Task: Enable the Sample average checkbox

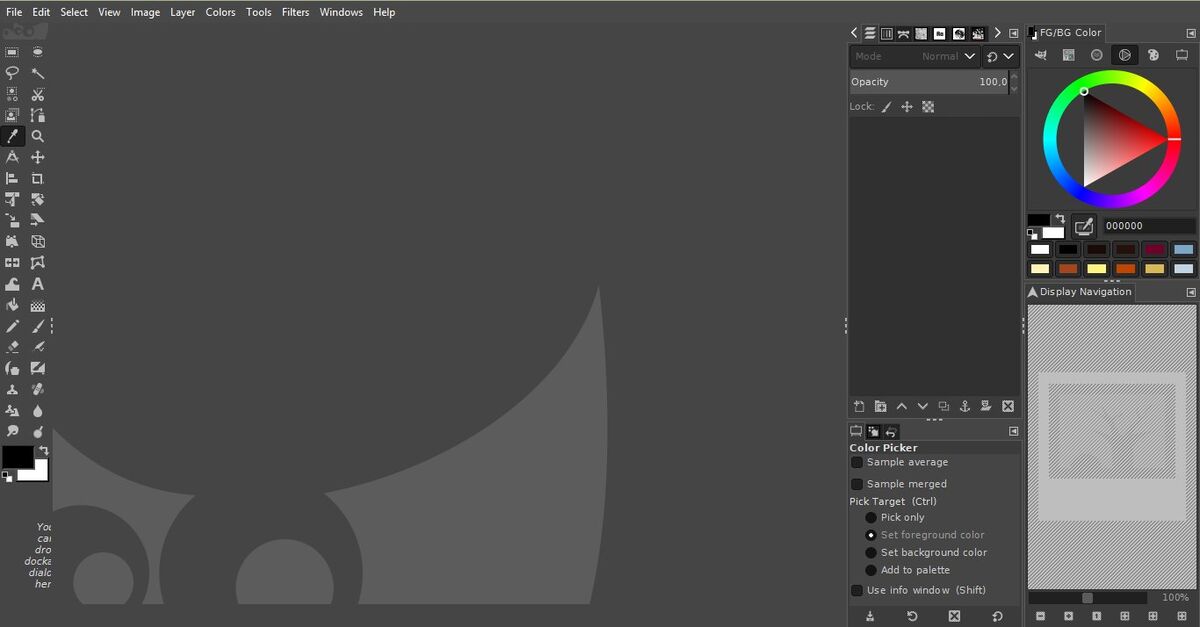Action: pyautogui.click(x=857, y=463)
